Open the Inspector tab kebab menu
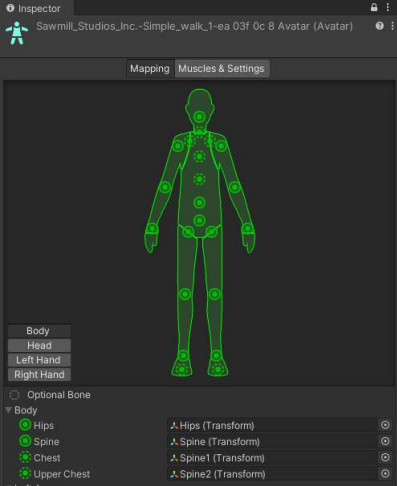The image size is (397, 486). [x=388, y=7]
